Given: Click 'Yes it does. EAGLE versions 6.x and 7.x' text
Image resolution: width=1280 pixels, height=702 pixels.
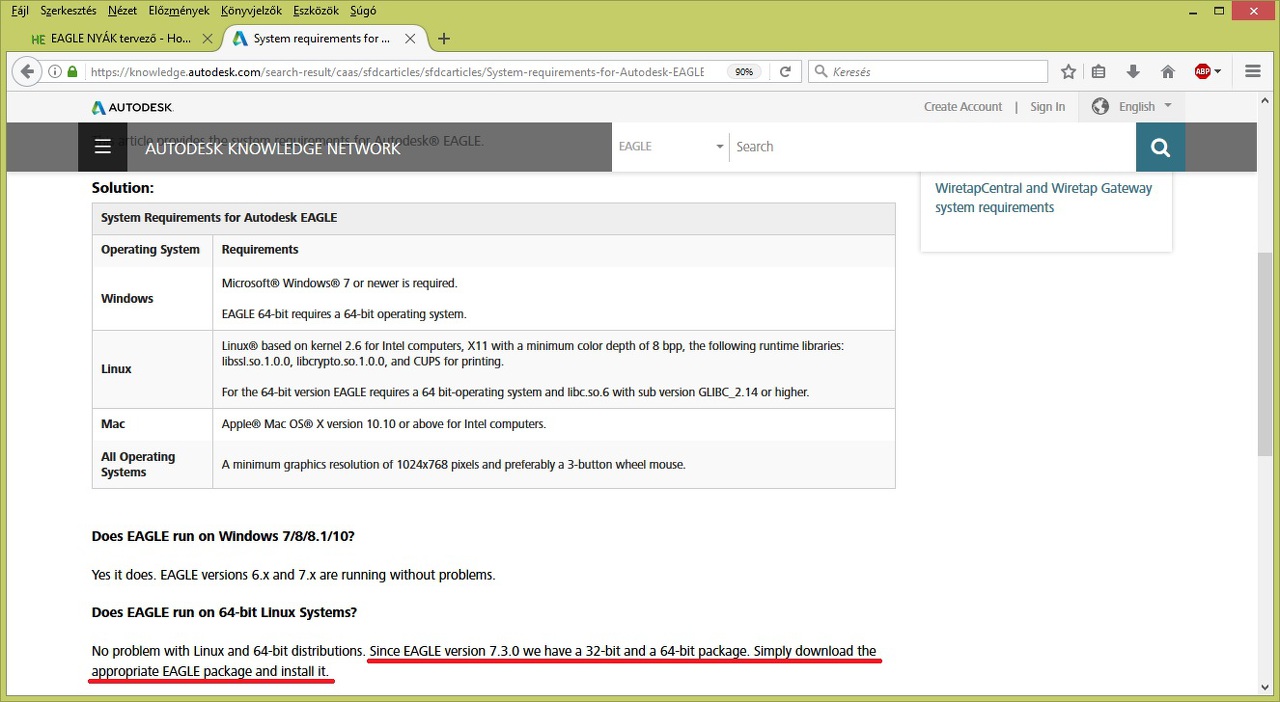Looking at the screenshot, I should tap(294, 575).
